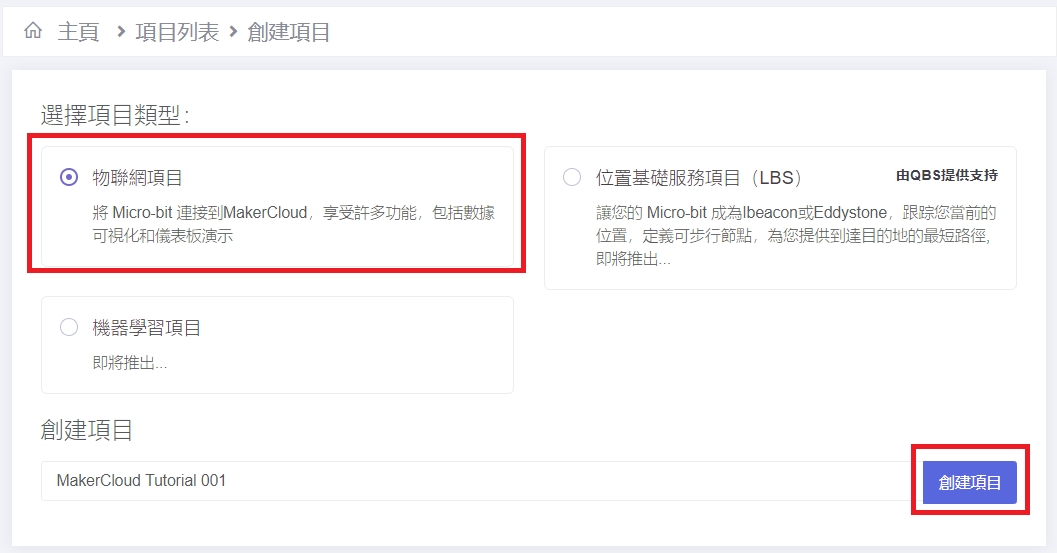Click the 機器學習項目 title label
Image resolution: width=1057 pixels, height=553 pixels.
tap(146, 328)
